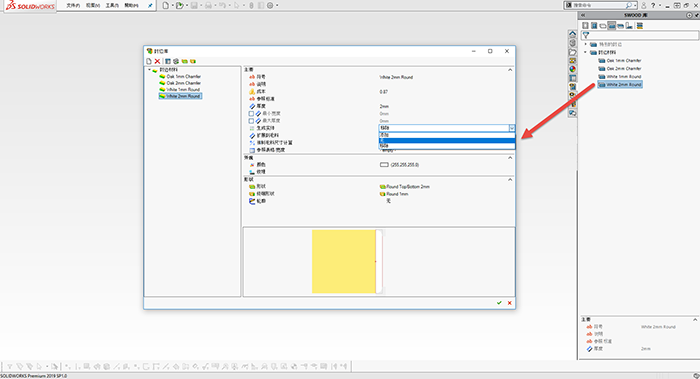
Task: Click the yellow edgeband preview image
Action: 344,262
